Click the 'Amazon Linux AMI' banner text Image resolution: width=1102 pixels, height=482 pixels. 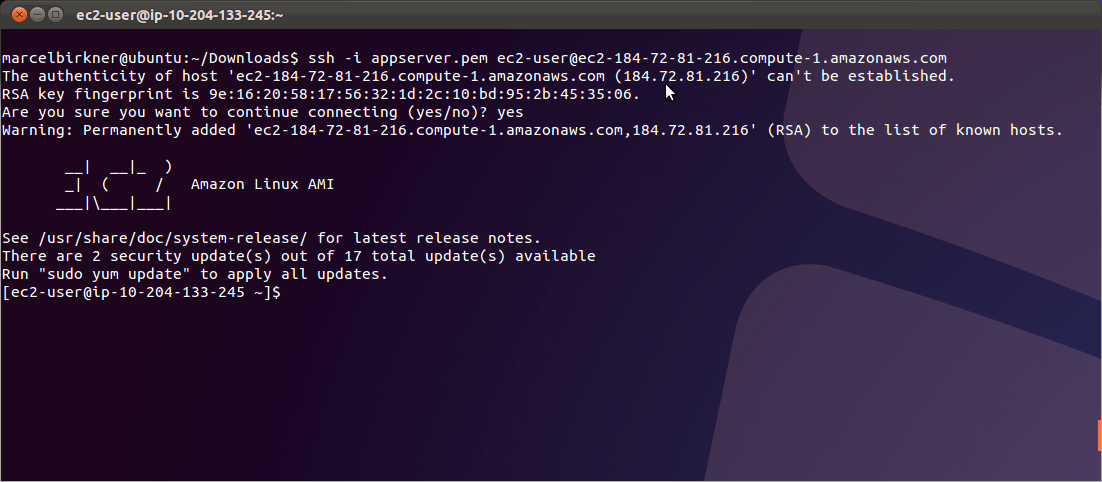(262, 185)
